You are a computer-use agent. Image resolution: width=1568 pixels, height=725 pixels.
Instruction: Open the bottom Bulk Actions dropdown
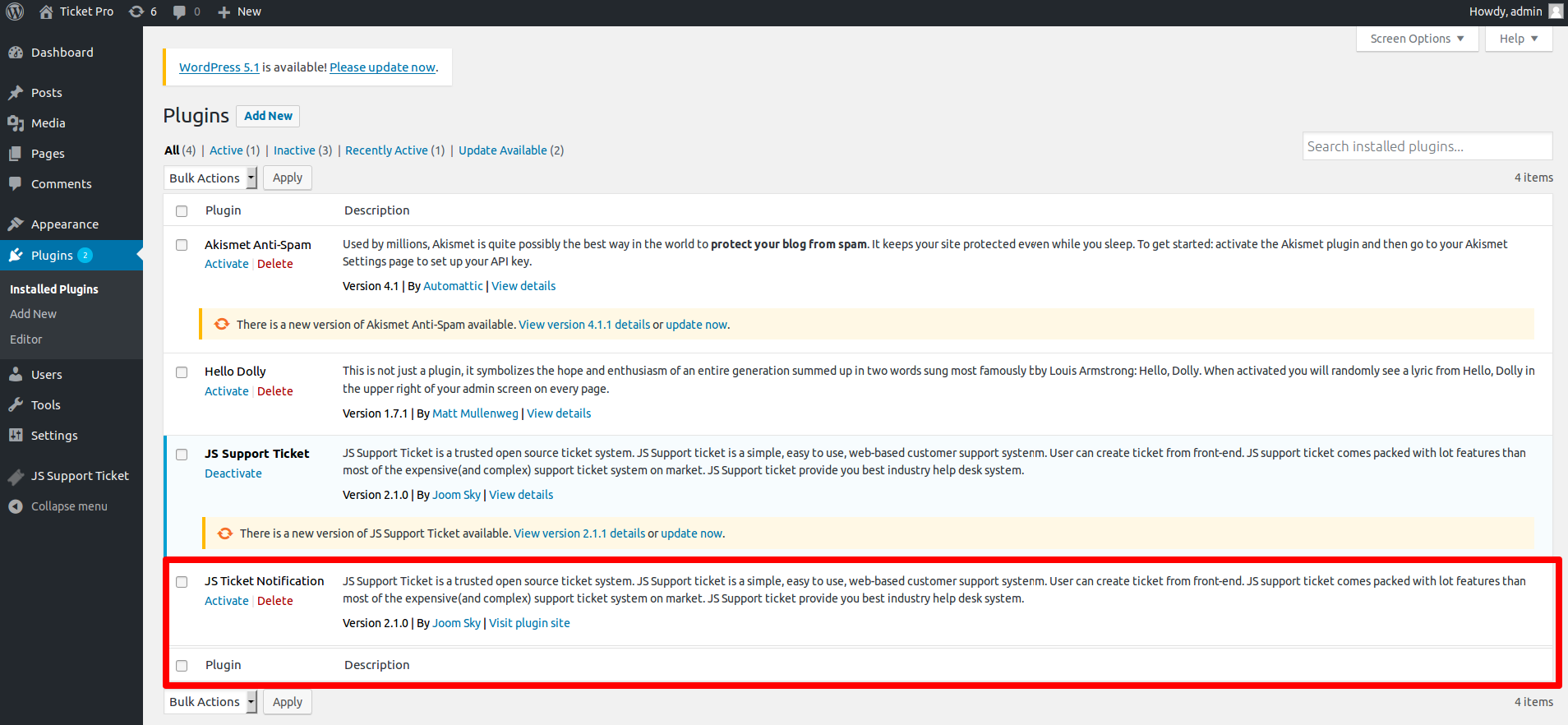pos(210,701)
